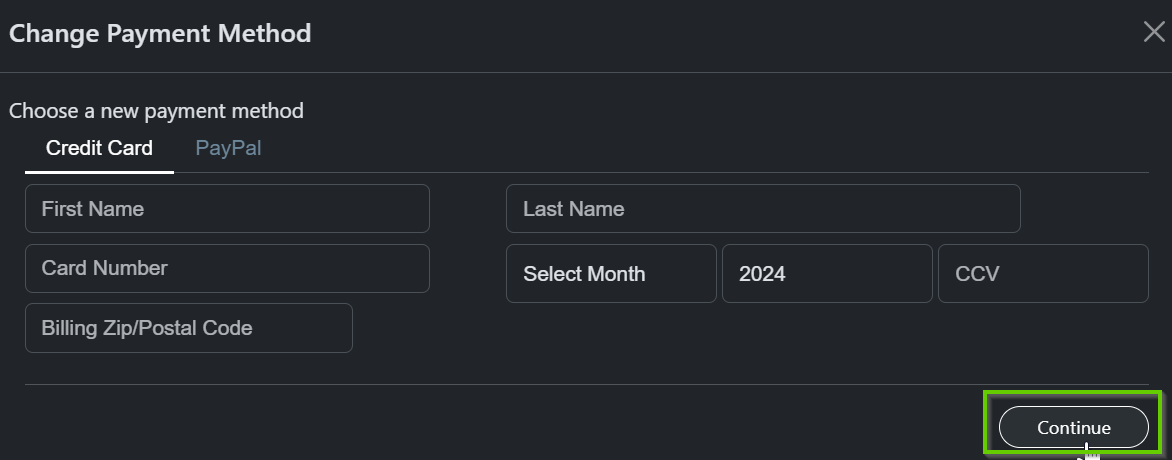Select the Billing Zip/Postal Code field

188,328
